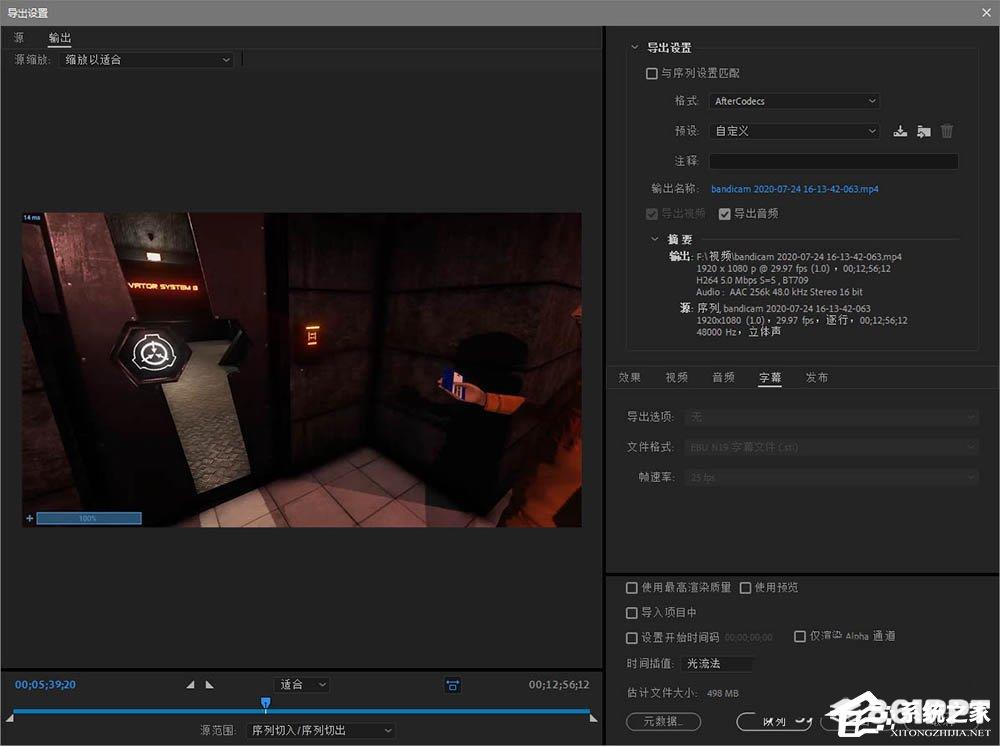Toggle aspect ratio correction icon near timecode
The width and height of the screenshot is (1000, 746).
tap(452, 685)
